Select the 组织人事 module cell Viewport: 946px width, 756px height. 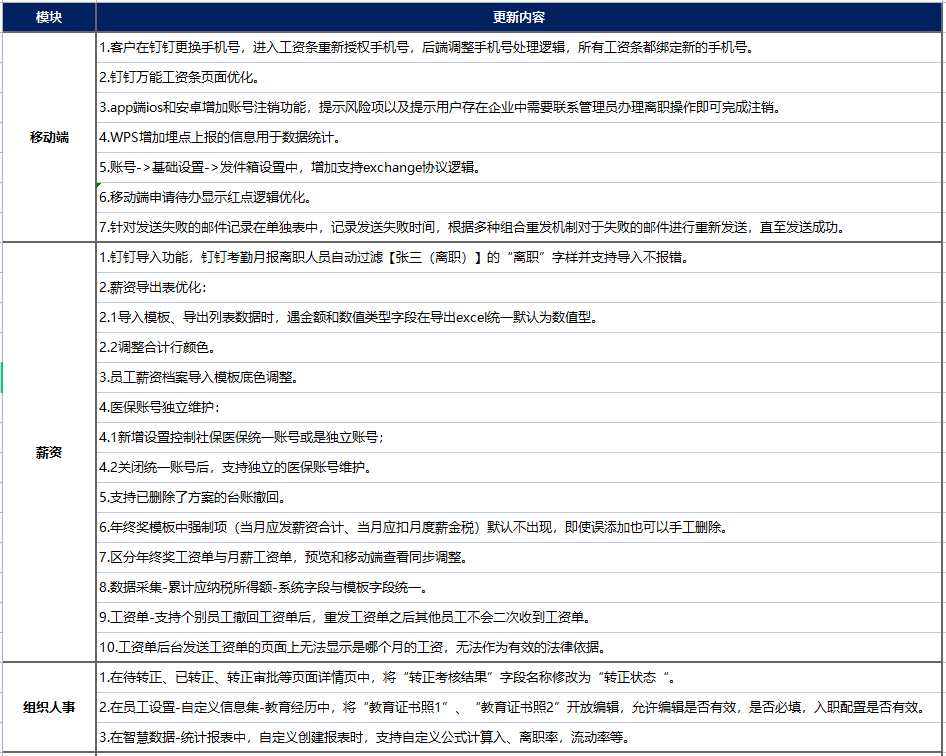pos(48,708)
